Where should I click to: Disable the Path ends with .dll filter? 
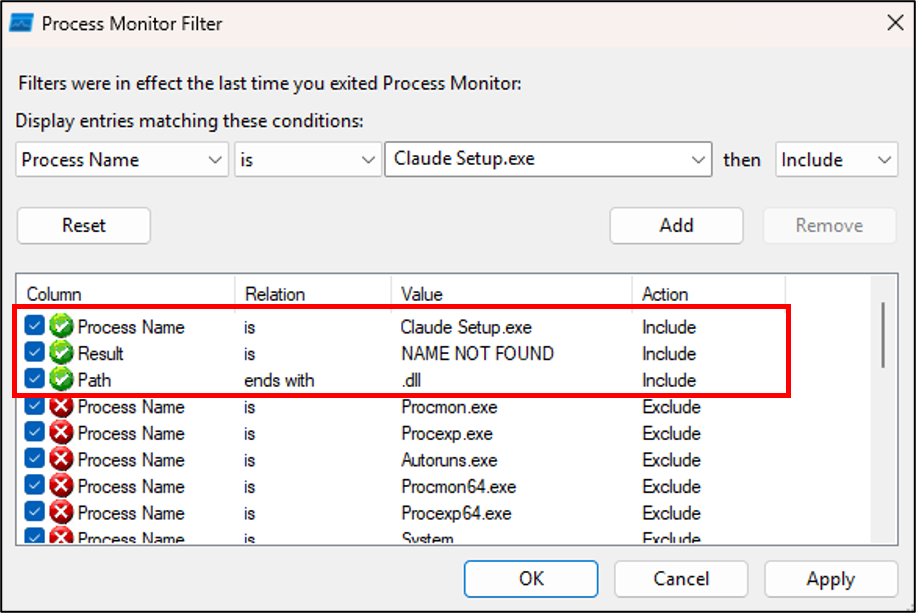pyautogui.click(x=35, y=380)
